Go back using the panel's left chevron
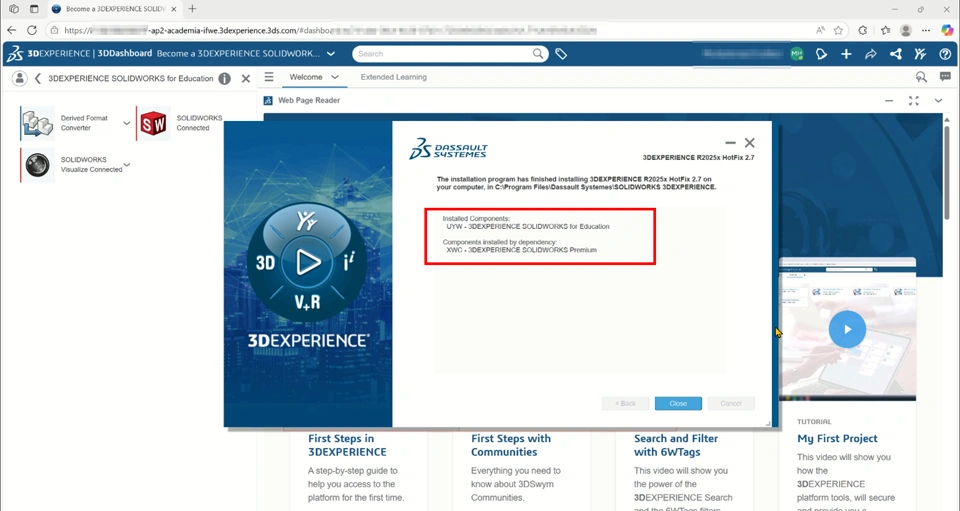 click(37, 78)
